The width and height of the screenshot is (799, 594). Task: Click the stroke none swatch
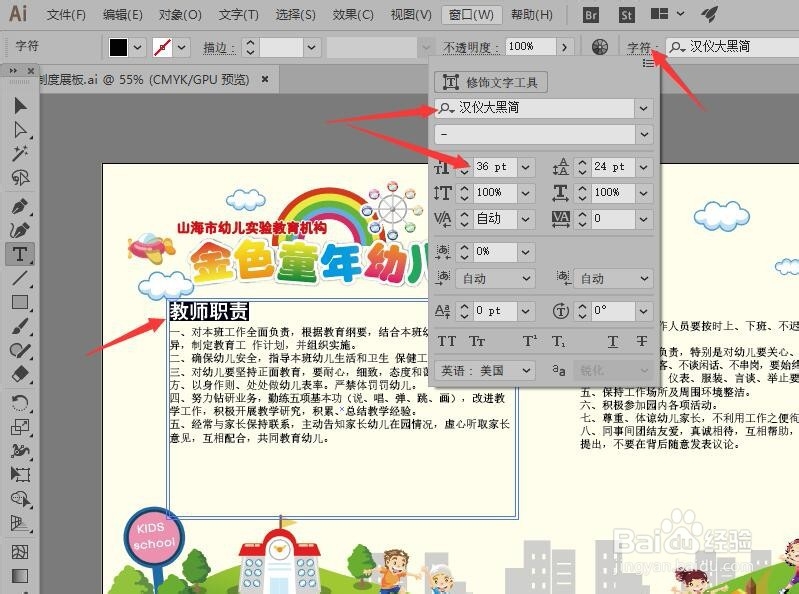(163, 48)
